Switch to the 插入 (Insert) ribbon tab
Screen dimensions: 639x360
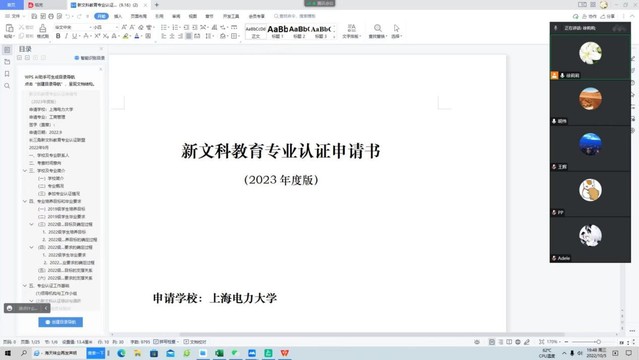pyautogui.click(x=118, y=16)
